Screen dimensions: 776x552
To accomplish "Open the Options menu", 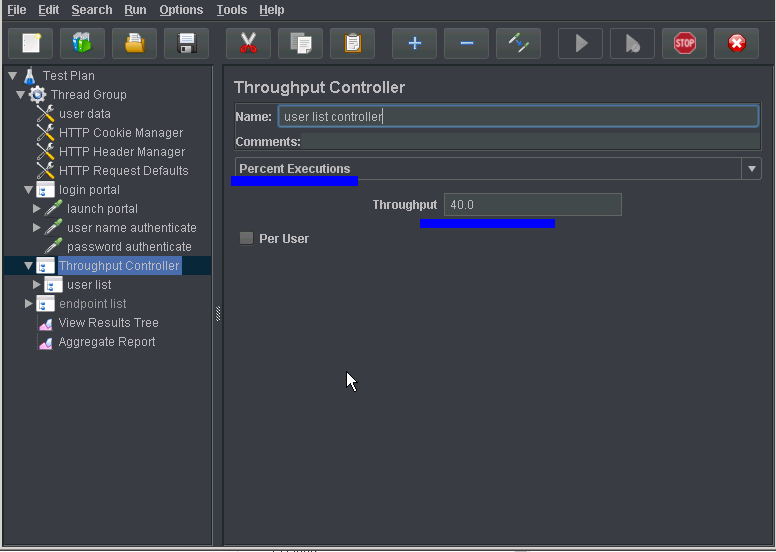I will [181, 10].
